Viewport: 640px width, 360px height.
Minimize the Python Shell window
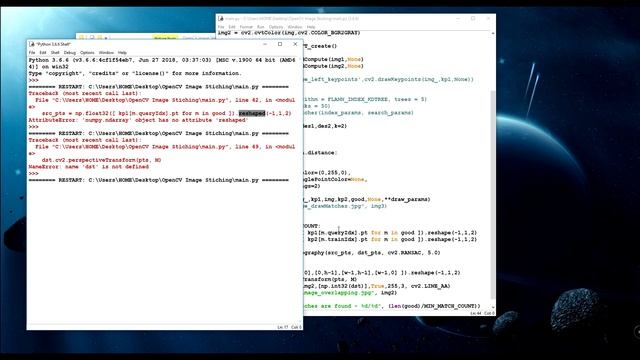coord(265,44)
